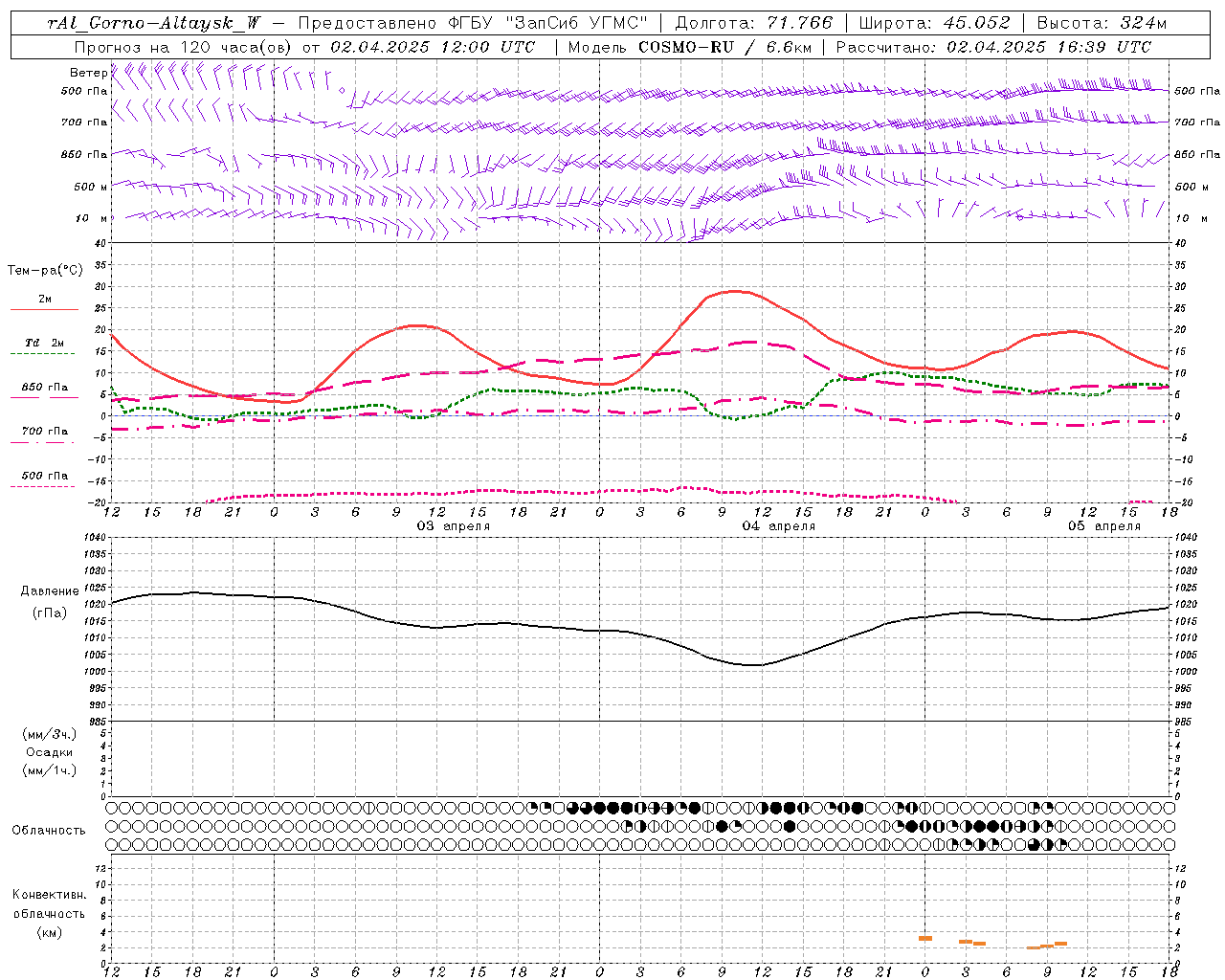Screen dimensions: 1225x980
Task: Click the (мм/1ч.) precipitation unit label
Action: click(x=50, y=770)
